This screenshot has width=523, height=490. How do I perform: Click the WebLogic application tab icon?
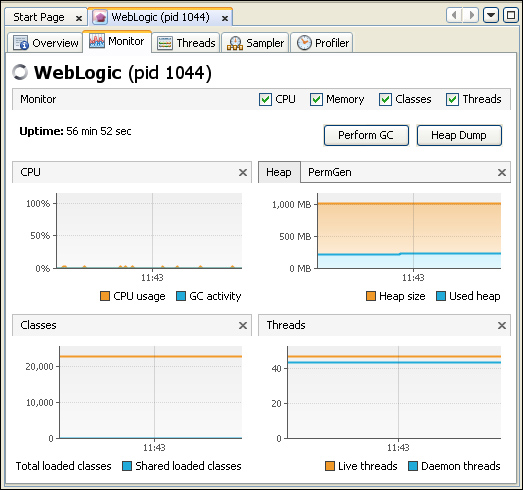(x=100, y=17)
